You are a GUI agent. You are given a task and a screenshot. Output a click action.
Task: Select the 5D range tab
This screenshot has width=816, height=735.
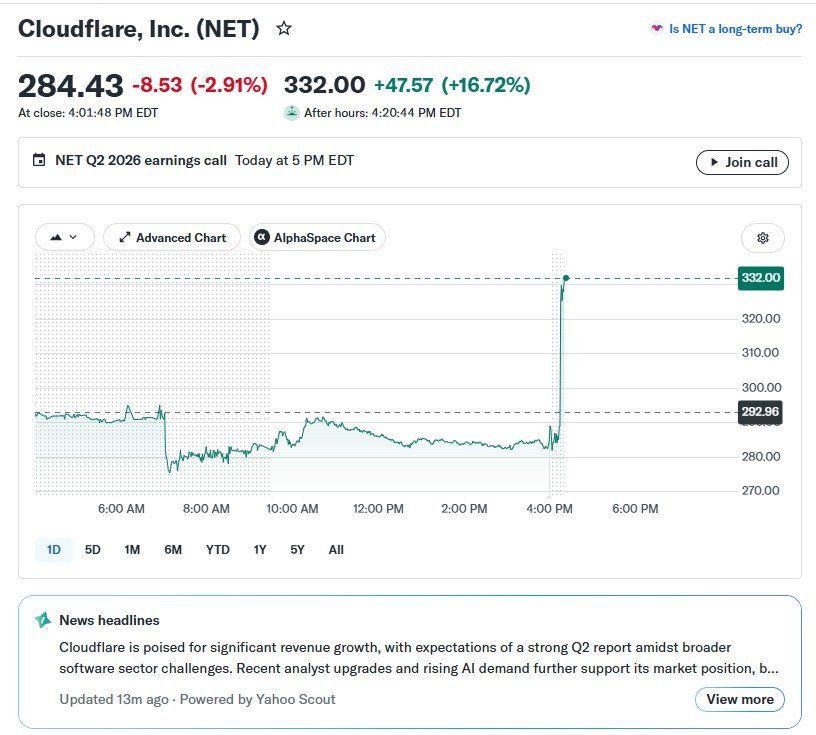coord(93,550)
